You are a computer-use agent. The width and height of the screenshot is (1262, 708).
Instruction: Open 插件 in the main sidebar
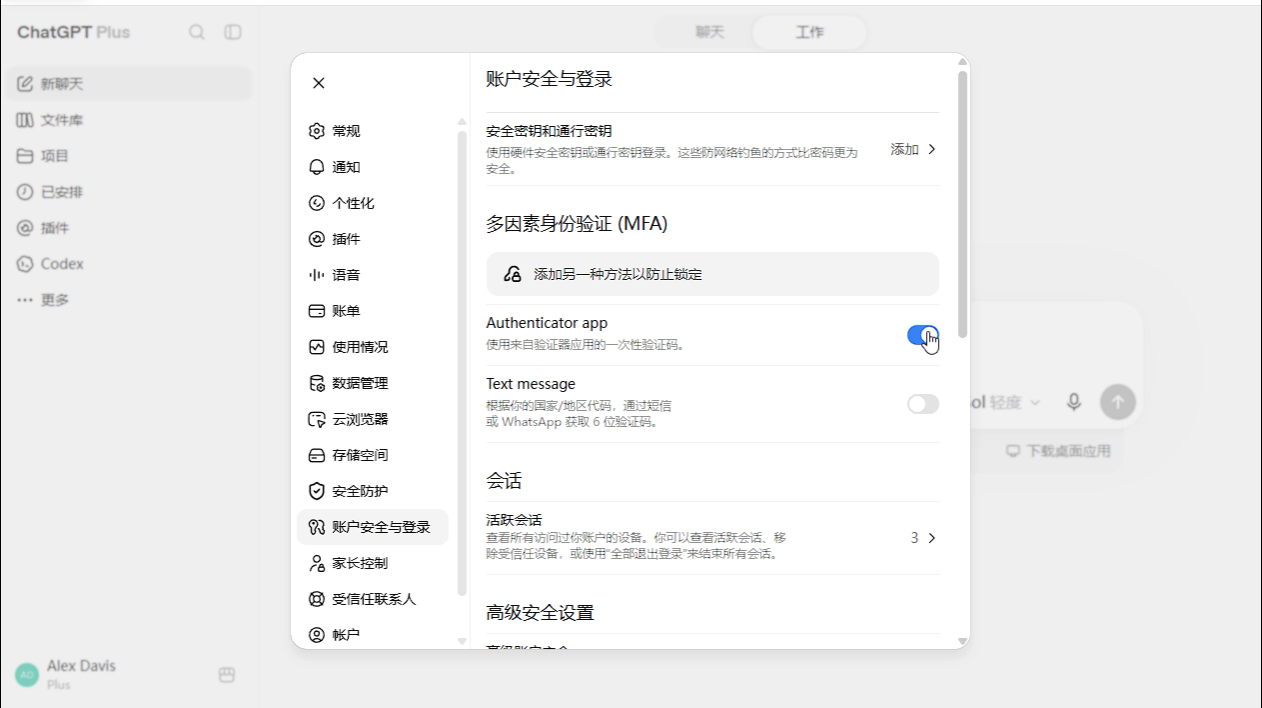click(128, 228)
